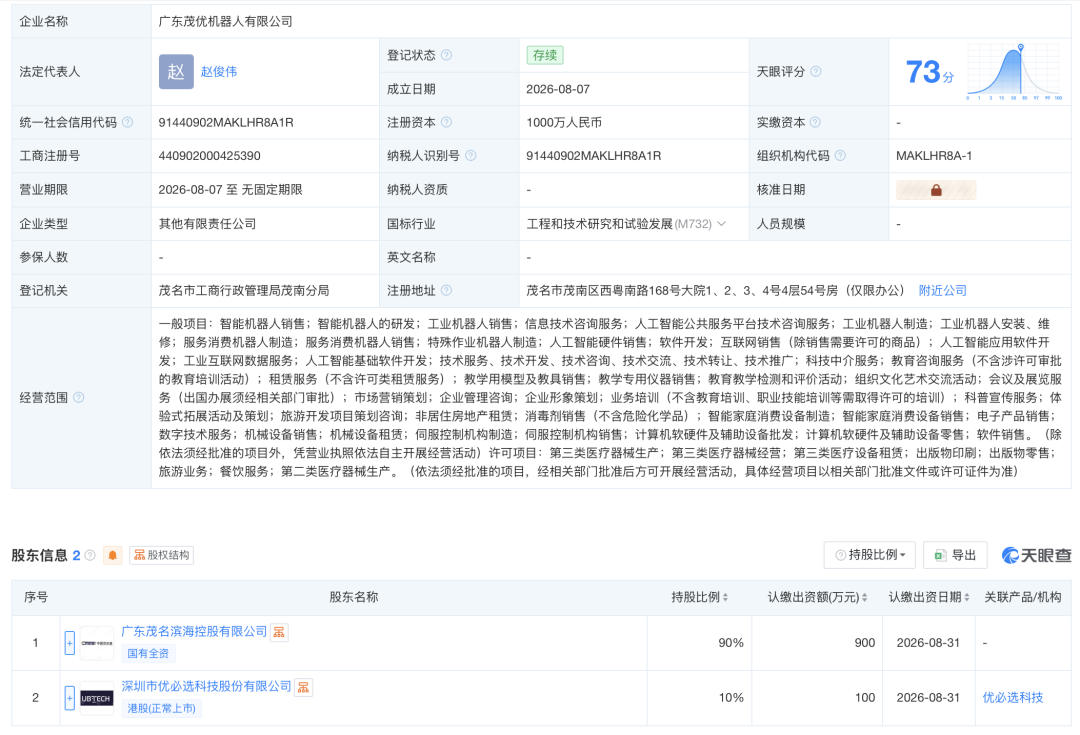Click the 国有全资 tag

click(x=148, y=654)
